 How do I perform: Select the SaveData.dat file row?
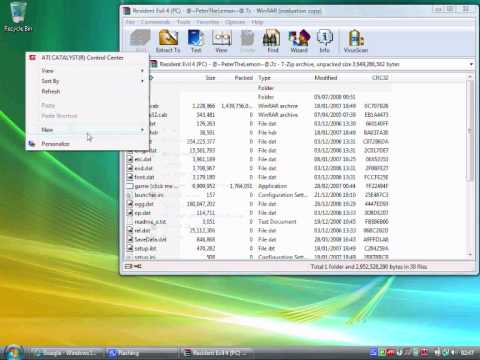click(258, 240)
